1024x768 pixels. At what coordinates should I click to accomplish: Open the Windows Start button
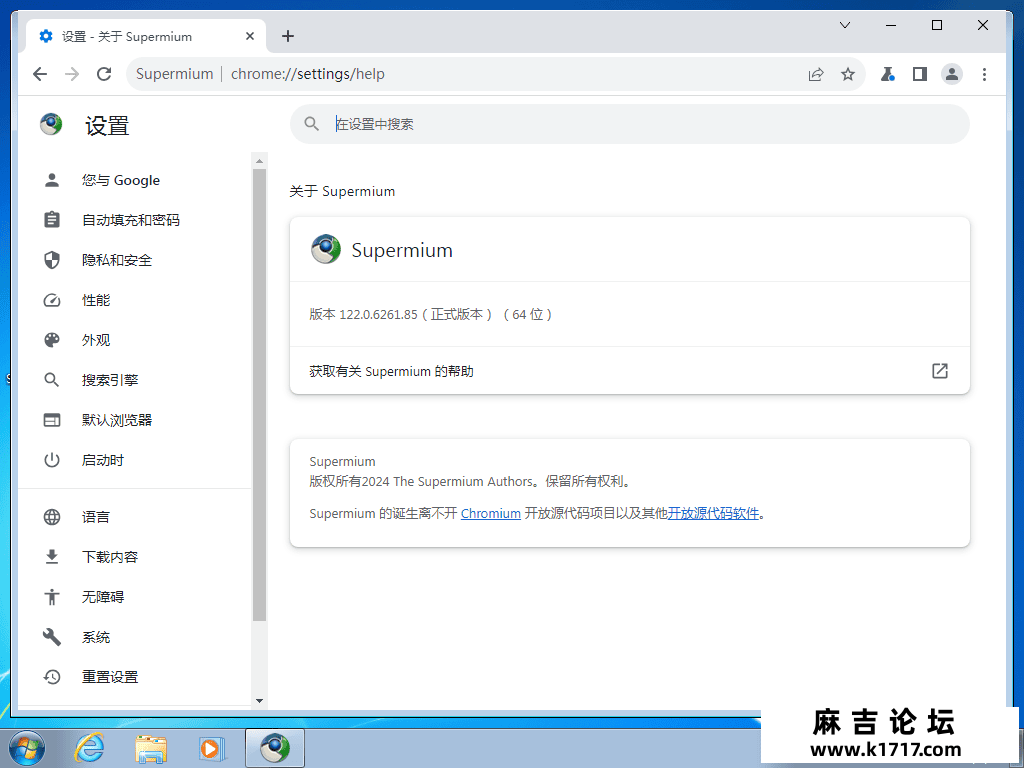click(x=27, y=748)
